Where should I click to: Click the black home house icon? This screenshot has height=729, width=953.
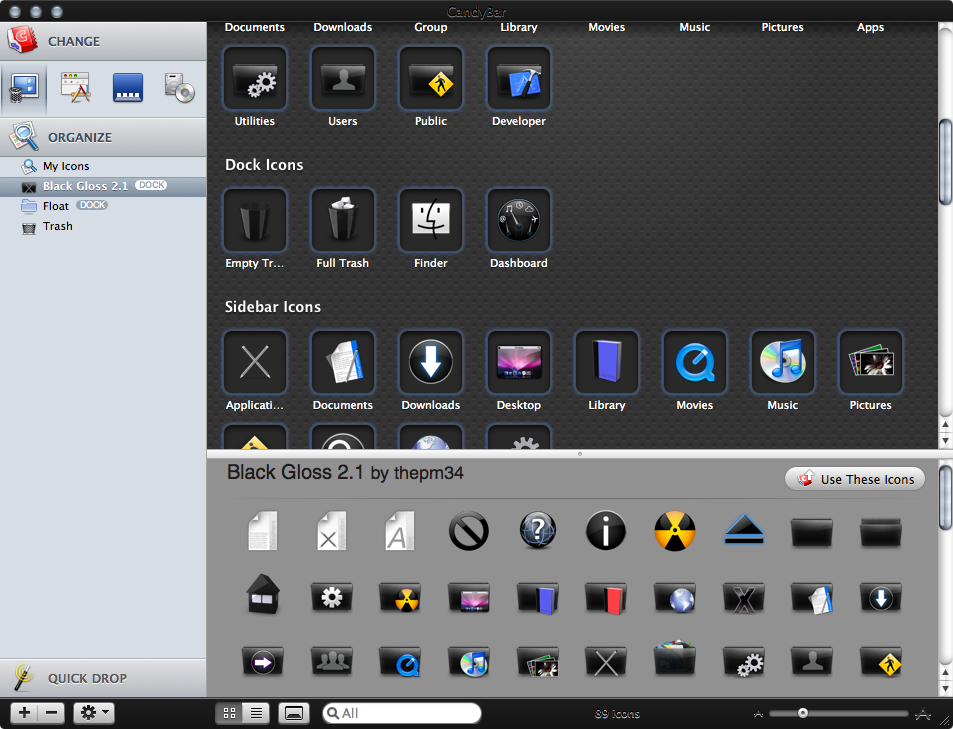(x=263, y=594)
